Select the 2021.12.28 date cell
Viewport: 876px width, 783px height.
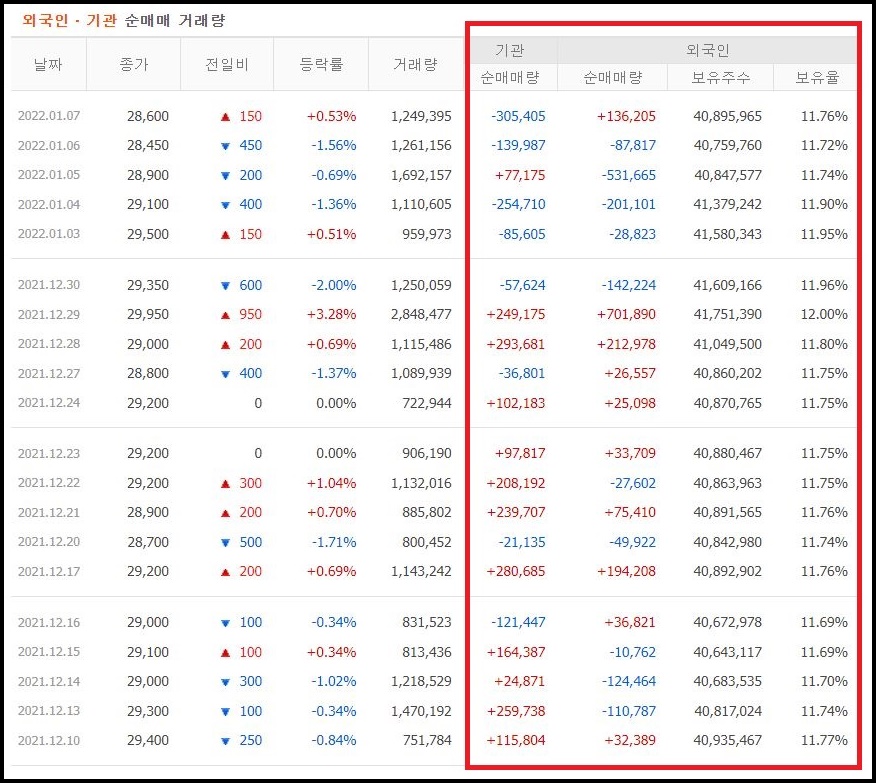[49, 343]
